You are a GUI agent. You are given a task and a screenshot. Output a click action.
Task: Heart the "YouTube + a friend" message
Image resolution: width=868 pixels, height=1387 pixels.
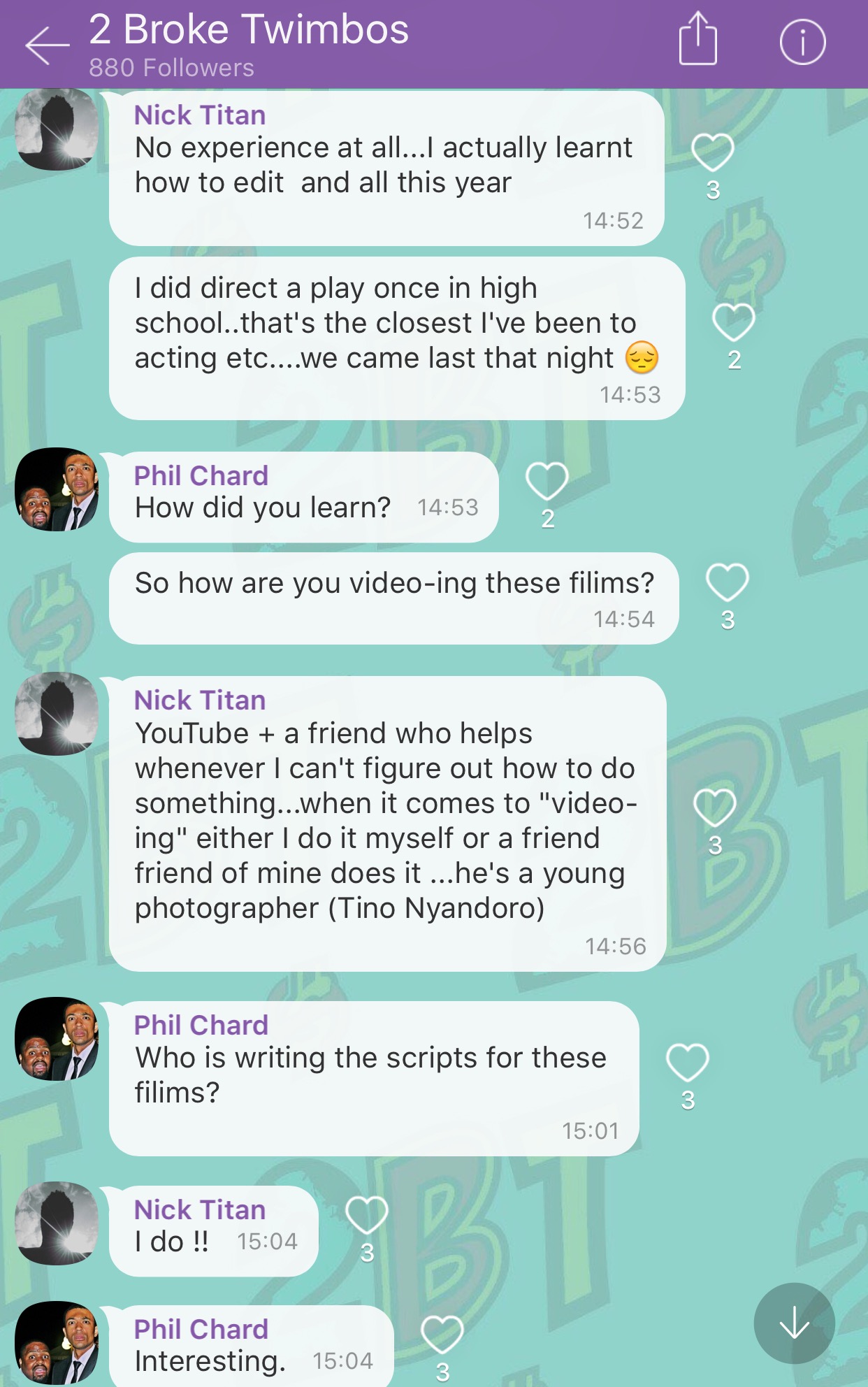(x=714, y=807)
